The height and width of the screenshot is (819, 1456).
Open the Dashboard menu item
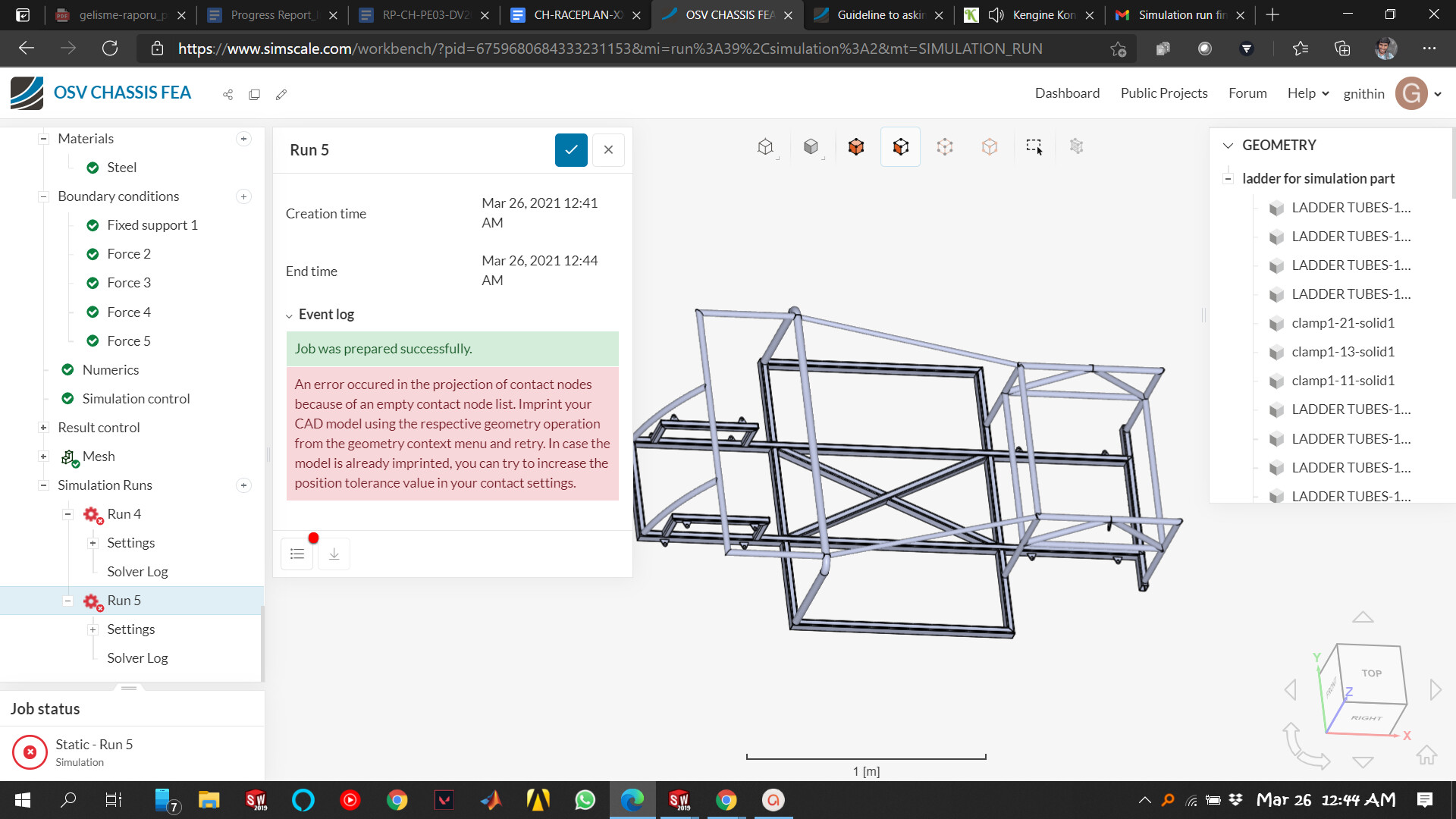pyautogui.click(x=1067, y=93)
